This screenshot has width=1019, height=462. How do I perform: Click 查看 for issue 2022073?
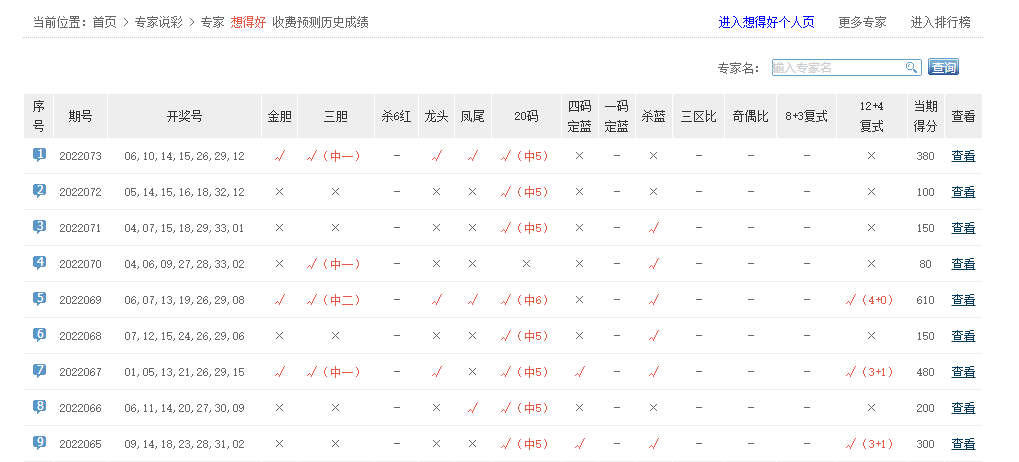tap(963, 156)
